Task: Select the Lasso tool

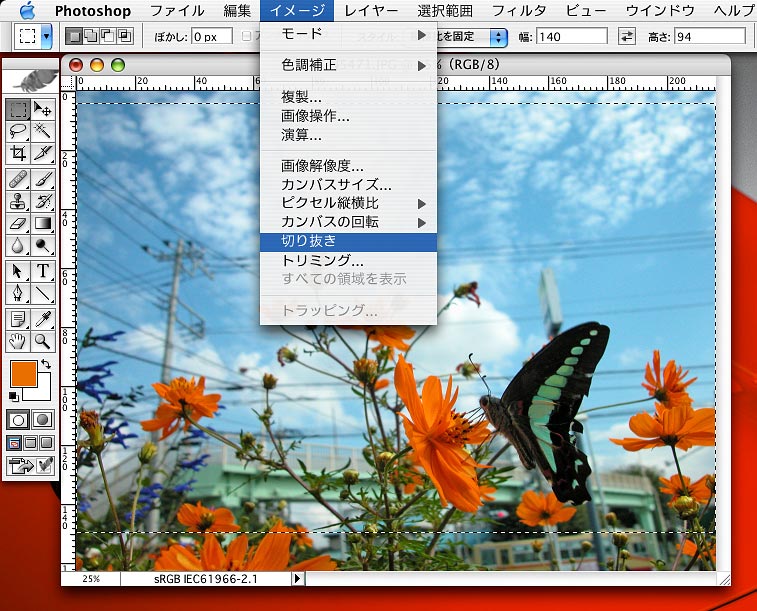Action: (18, 131)
